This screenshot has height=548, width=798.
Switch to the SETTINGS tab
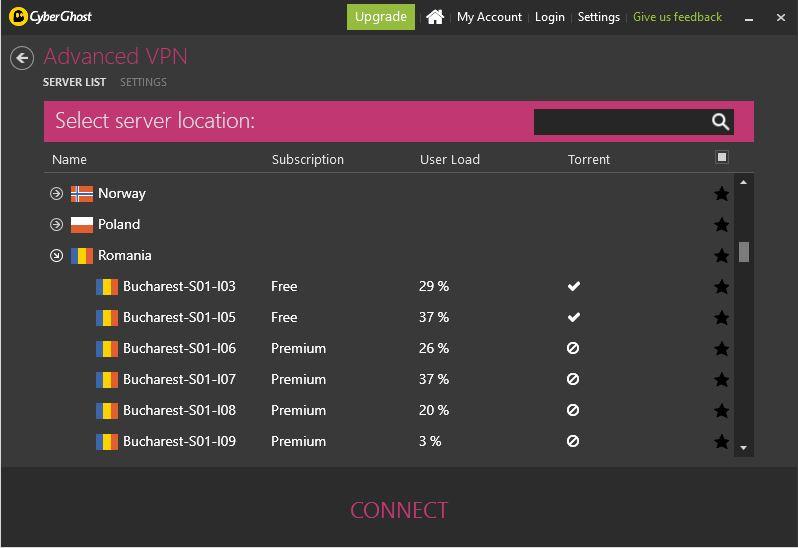click(x=143, y=82)
